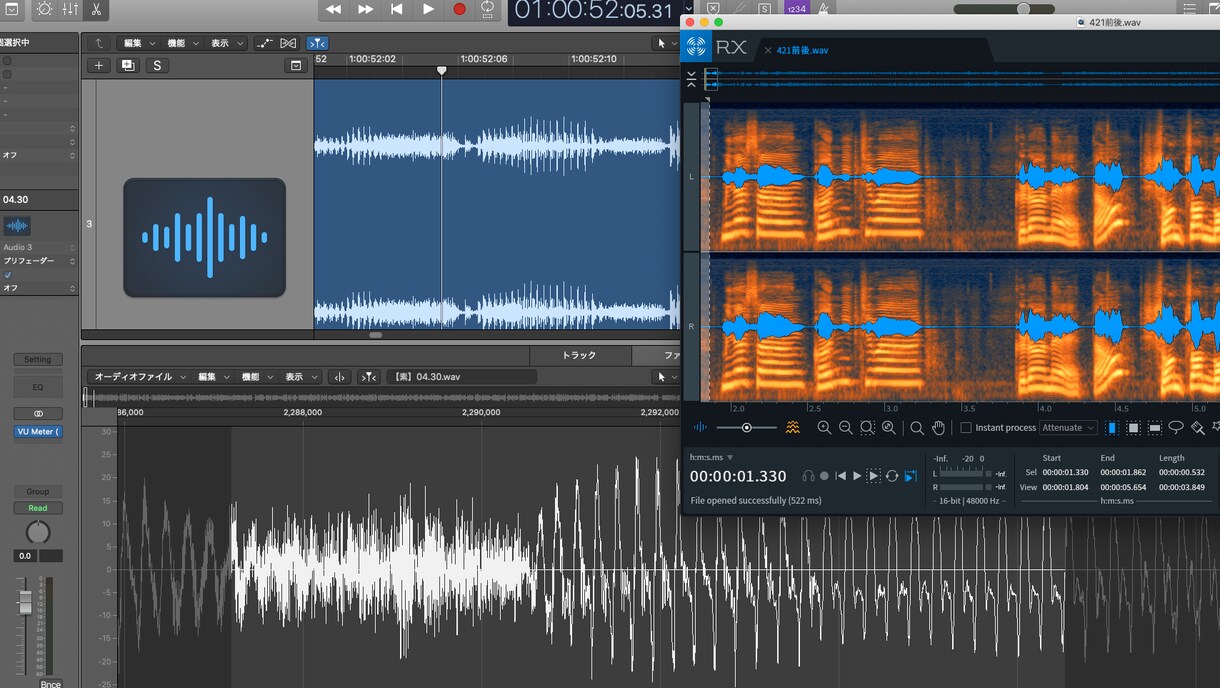Add a new track with the plus button
The height and width of the screenshot is (688, 1220).
point(98,65)
